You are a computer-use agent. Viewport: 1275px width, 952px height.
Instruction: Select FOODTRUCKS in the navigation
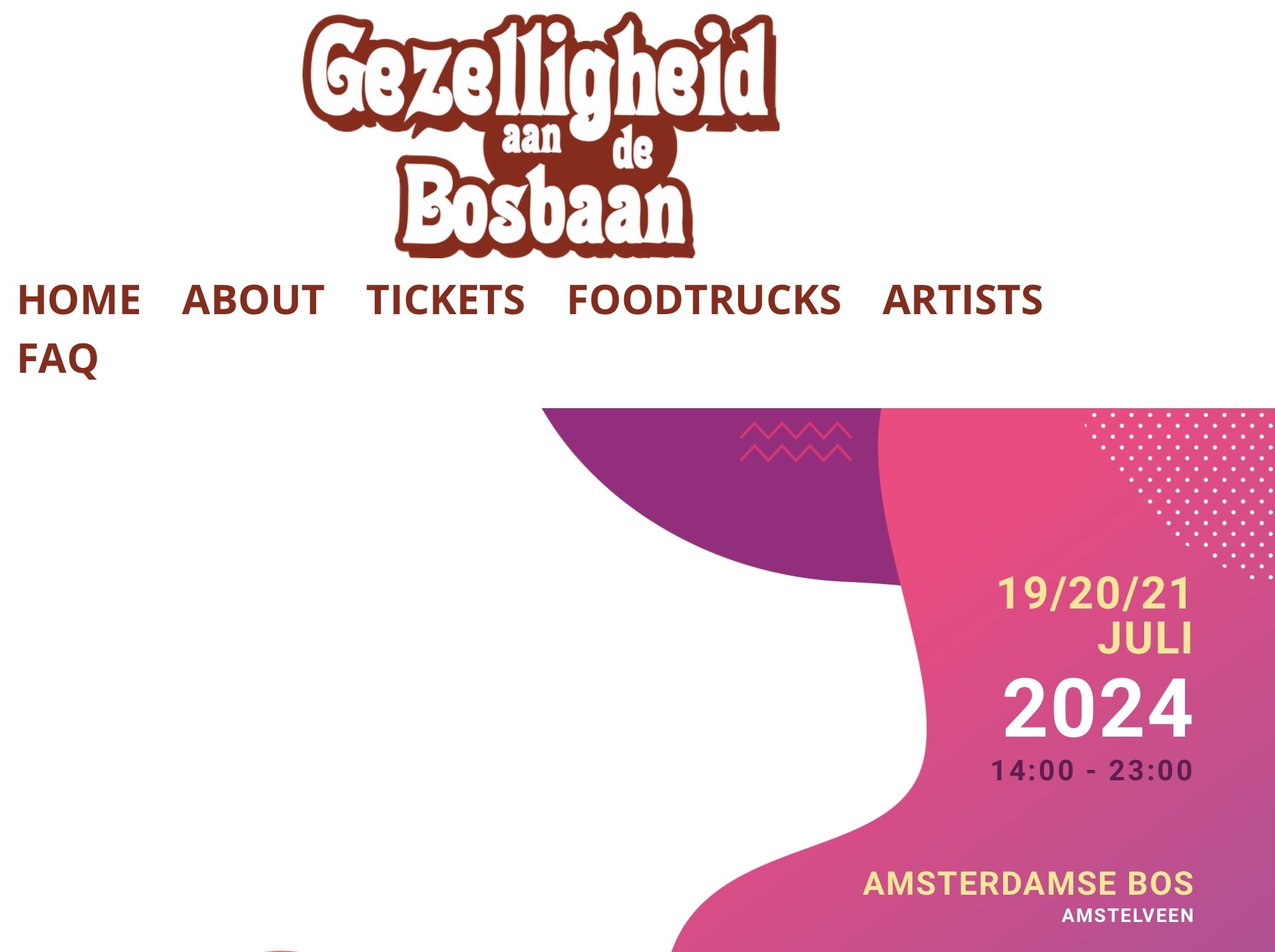704,300
